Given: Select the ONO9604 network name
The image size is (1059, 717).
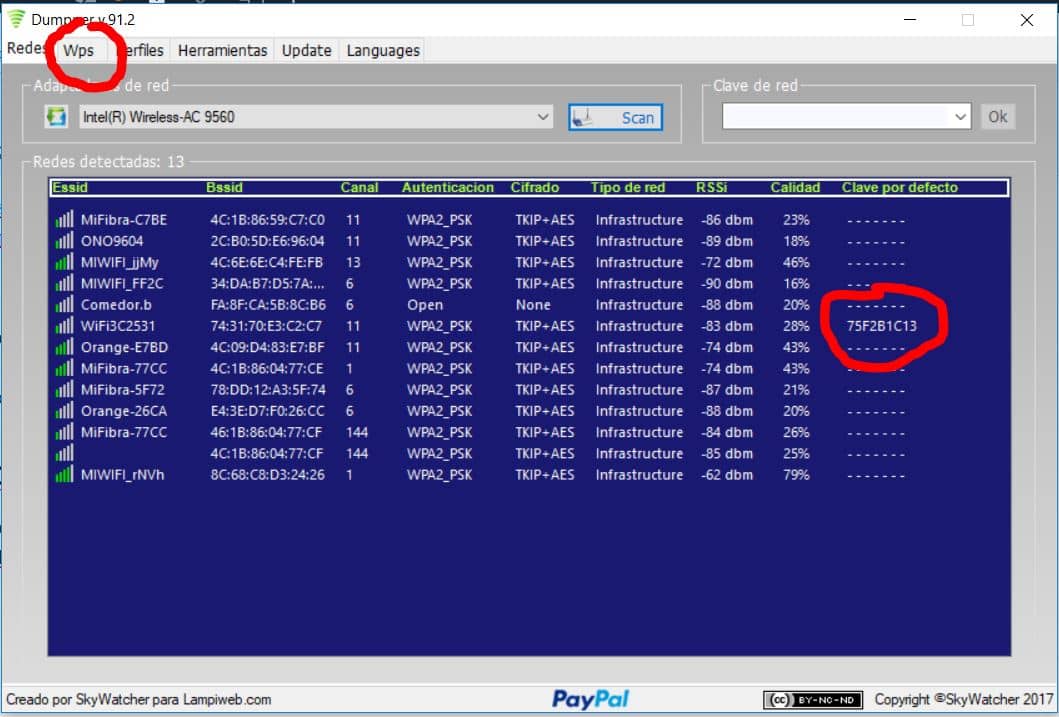Looking at the screenshot, I should 112,241.
